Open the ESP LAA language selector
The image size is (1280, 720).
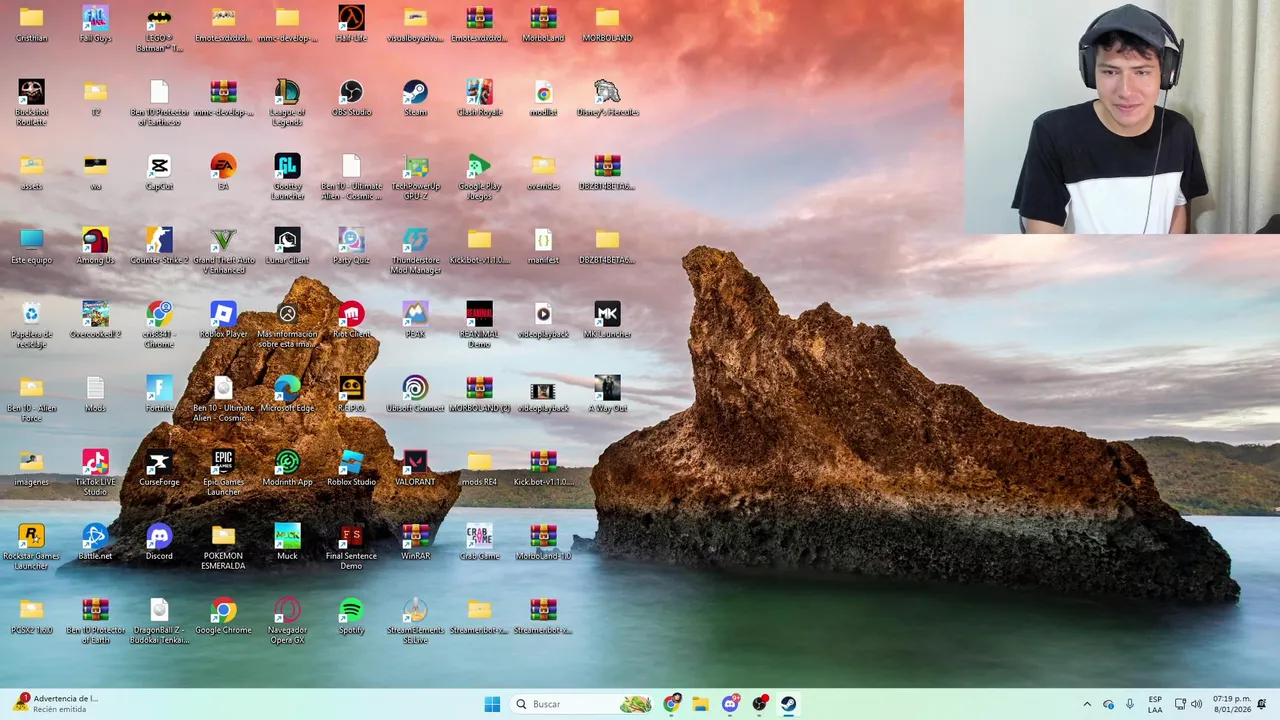click(x=1155, y=704)
